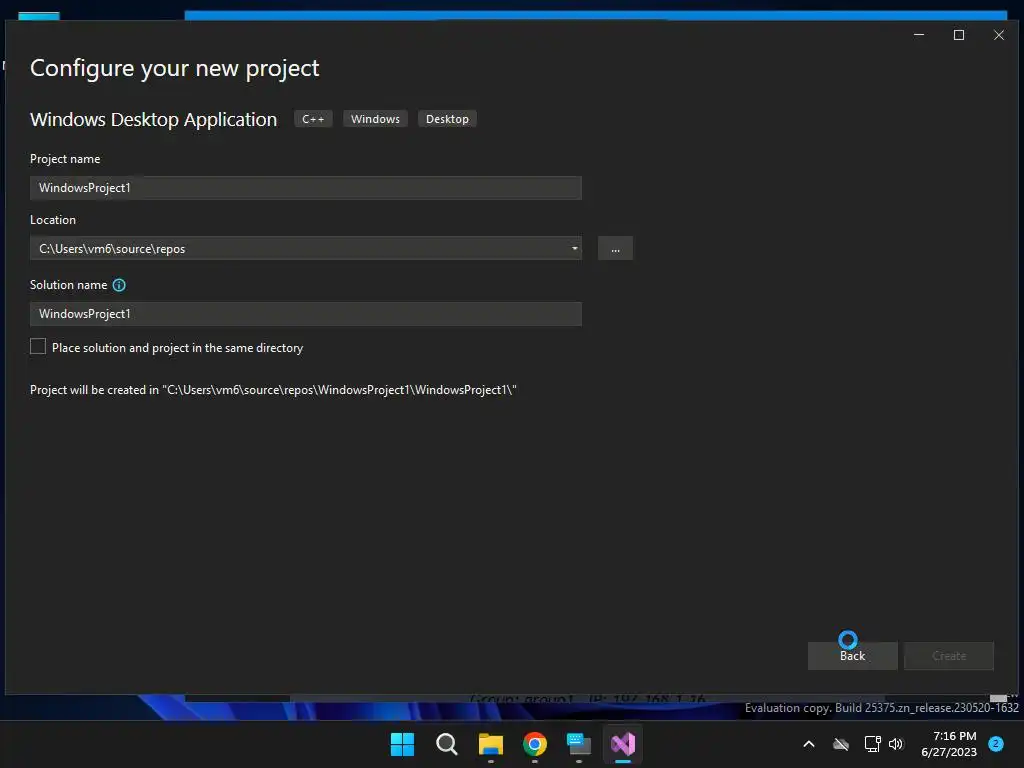The height and width of the screenshot is (768, 1024).
Task: Enable Place solution and project in same directory
Action: coord(38,347)
